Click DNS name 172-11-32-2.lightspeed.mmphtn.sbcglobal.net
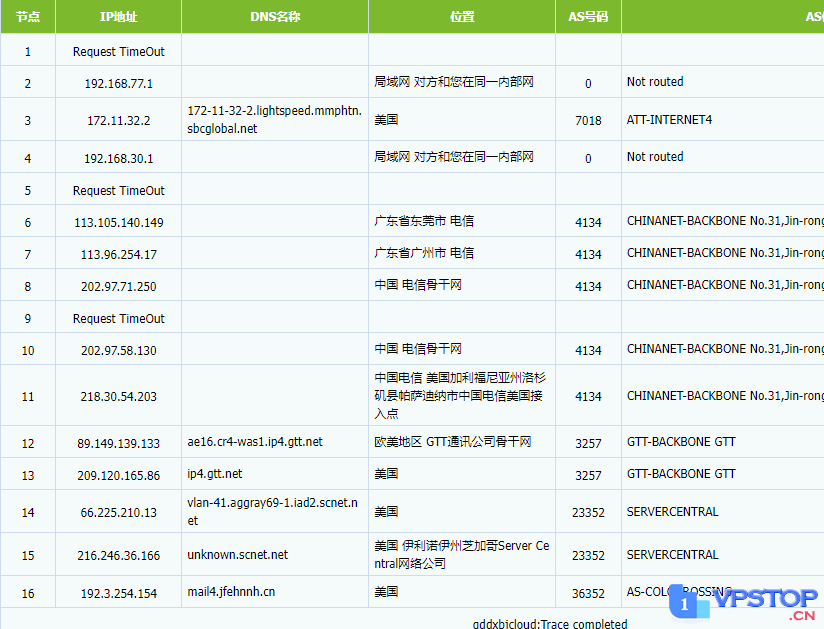Screen dimensions: 824x629 [x=274, y=120]
